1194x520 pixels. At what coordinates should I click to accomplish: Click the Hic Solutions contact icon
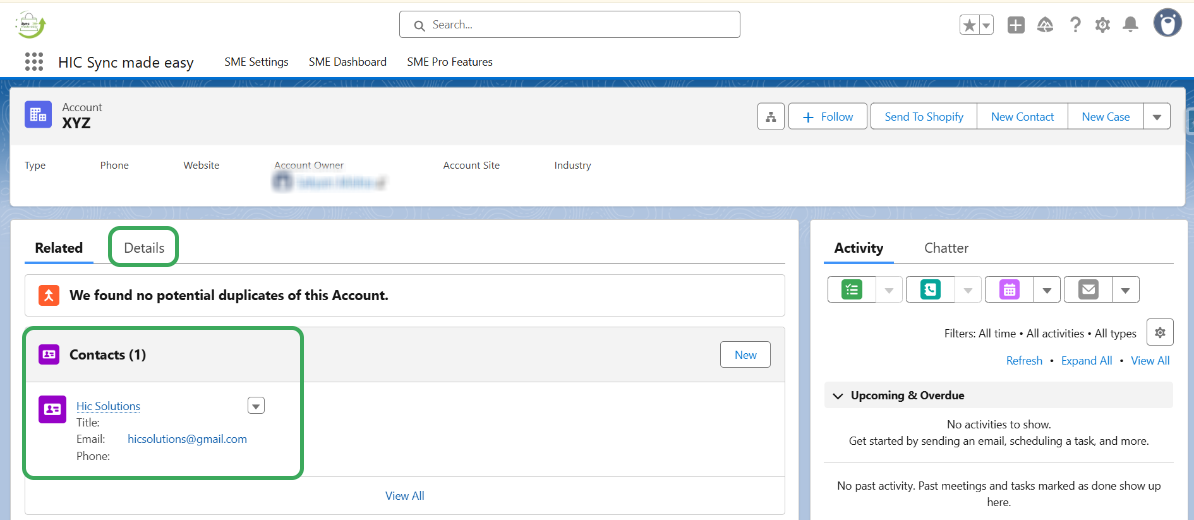pyautogui.click(x=52, y=409)
